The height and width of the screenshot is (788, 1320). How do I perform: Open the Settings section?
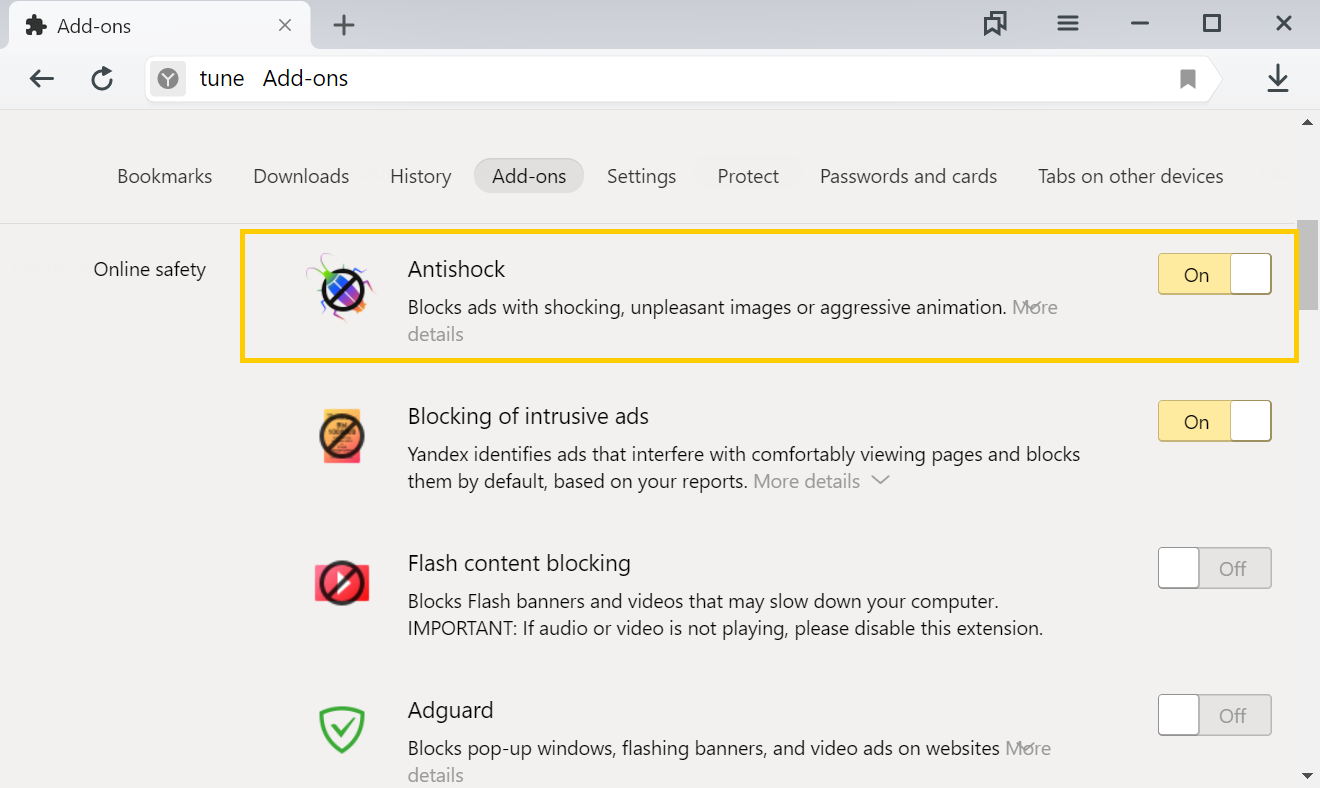[641, 176]
